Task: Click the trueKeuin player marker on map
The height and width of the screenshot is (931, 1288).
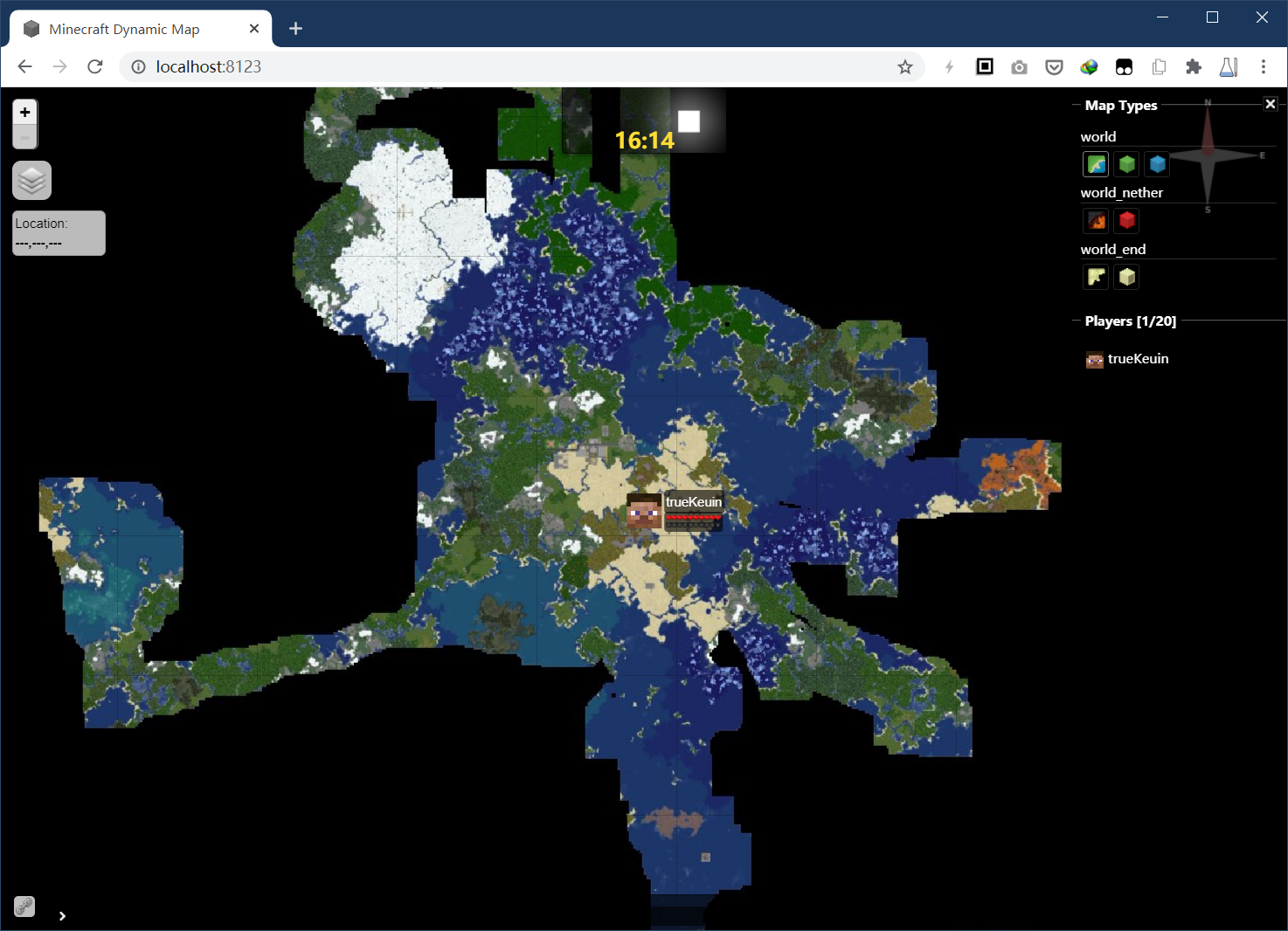Action: click(645, 511)
